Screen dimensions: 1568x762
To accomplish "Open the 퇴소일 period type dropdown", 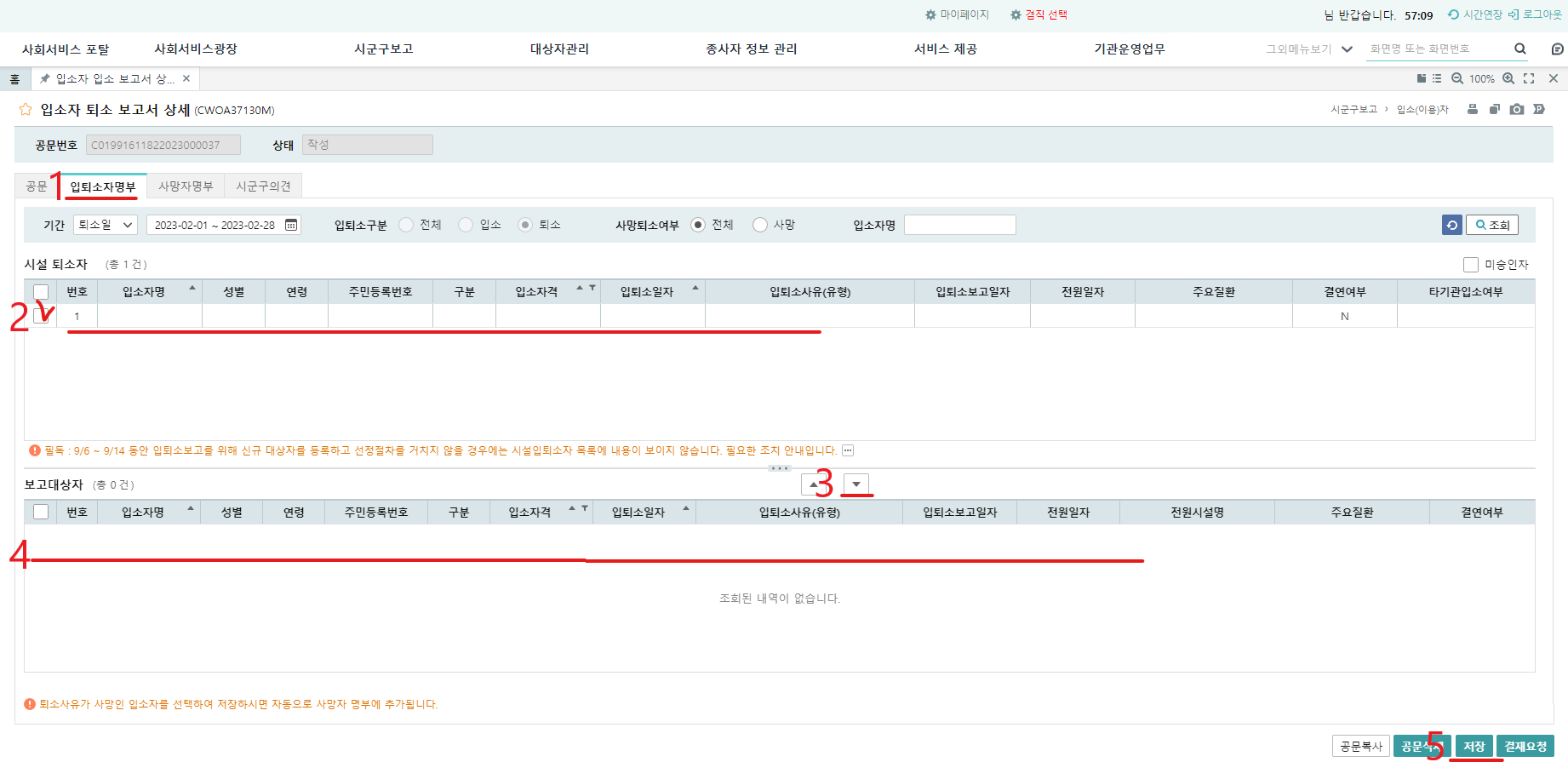I will pos(106,225).
